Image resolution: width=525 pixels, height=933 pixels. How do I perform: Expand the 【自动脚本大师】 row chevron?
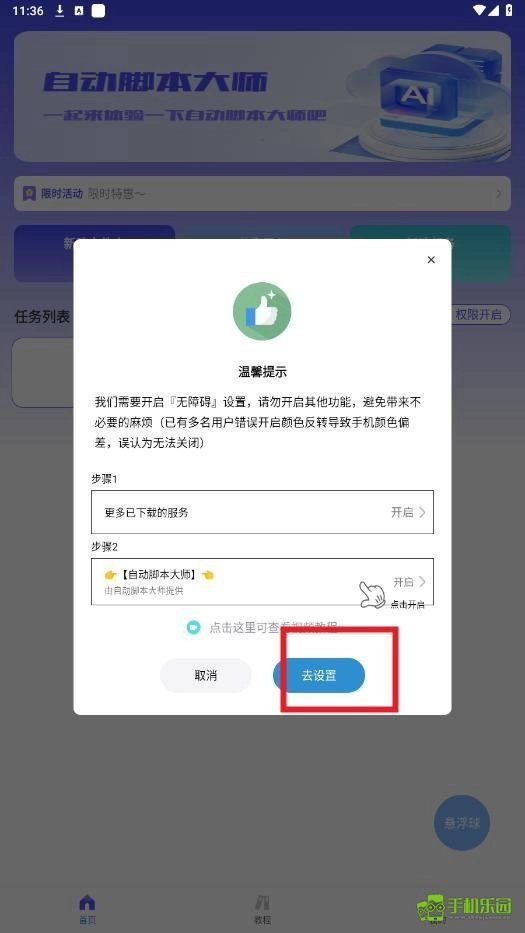coord(422,581)
